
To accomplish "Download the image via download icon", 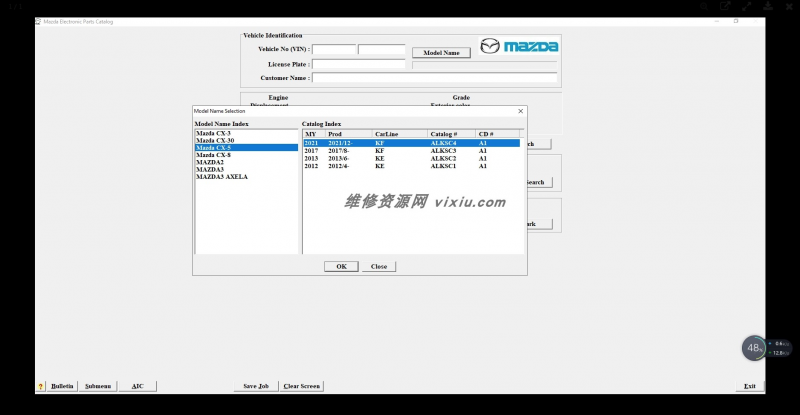I will 768,6.
